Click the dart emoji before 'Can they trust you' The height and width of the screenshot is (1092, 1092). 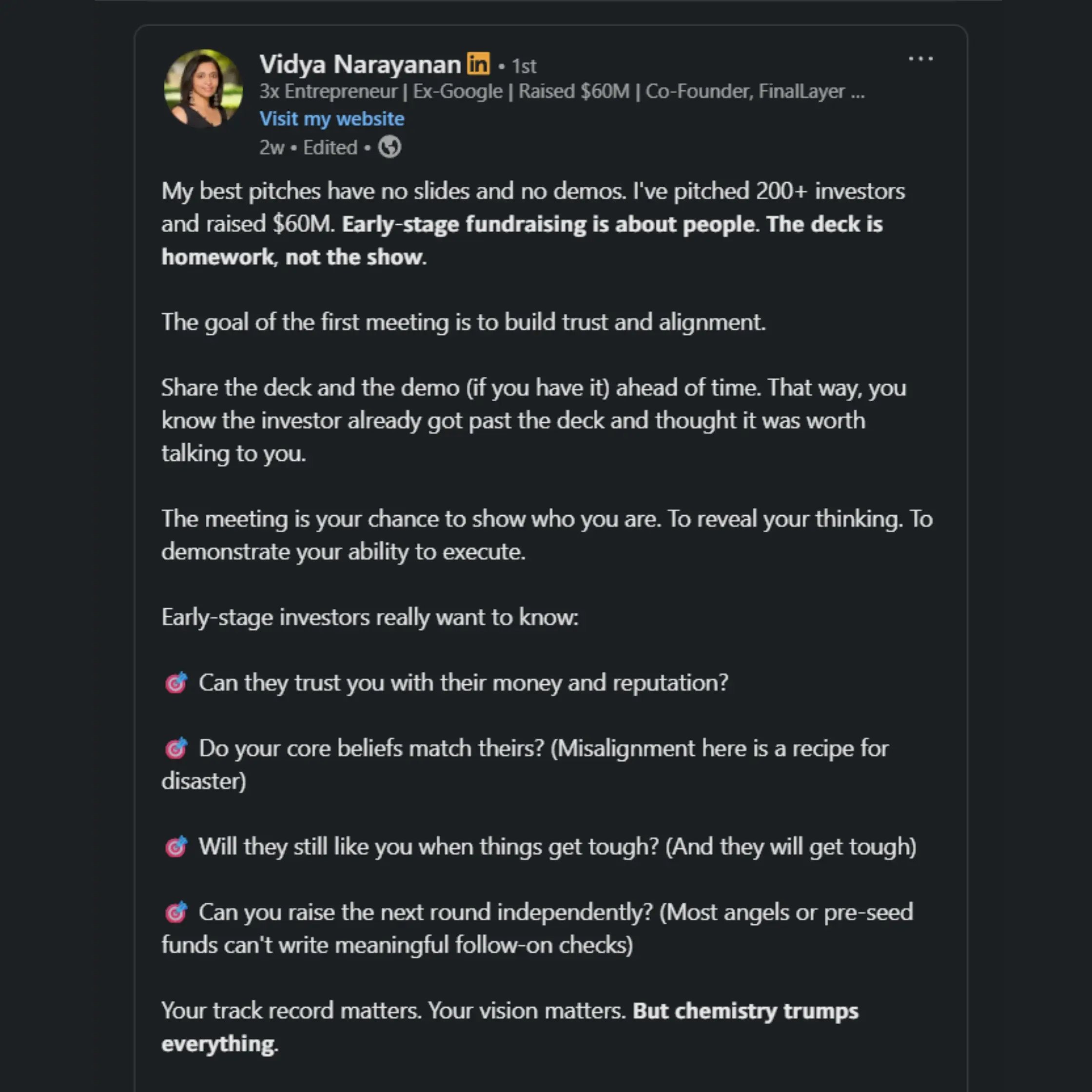click(176, 682)
